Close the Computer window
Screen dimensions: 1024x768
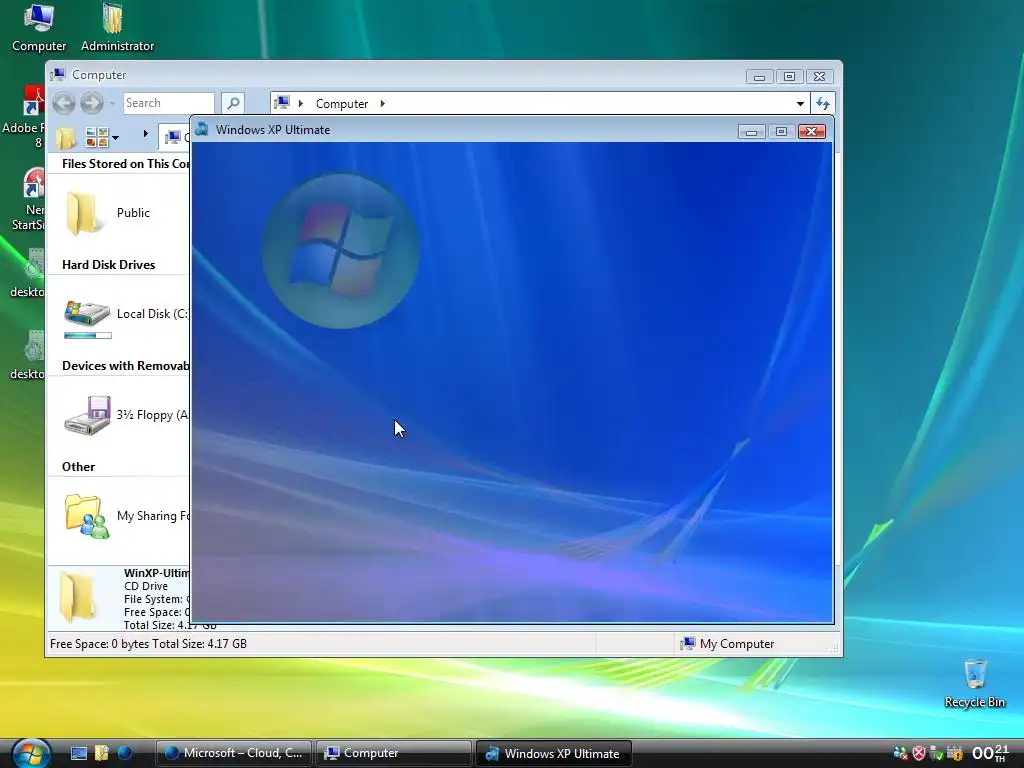point(820,77)
